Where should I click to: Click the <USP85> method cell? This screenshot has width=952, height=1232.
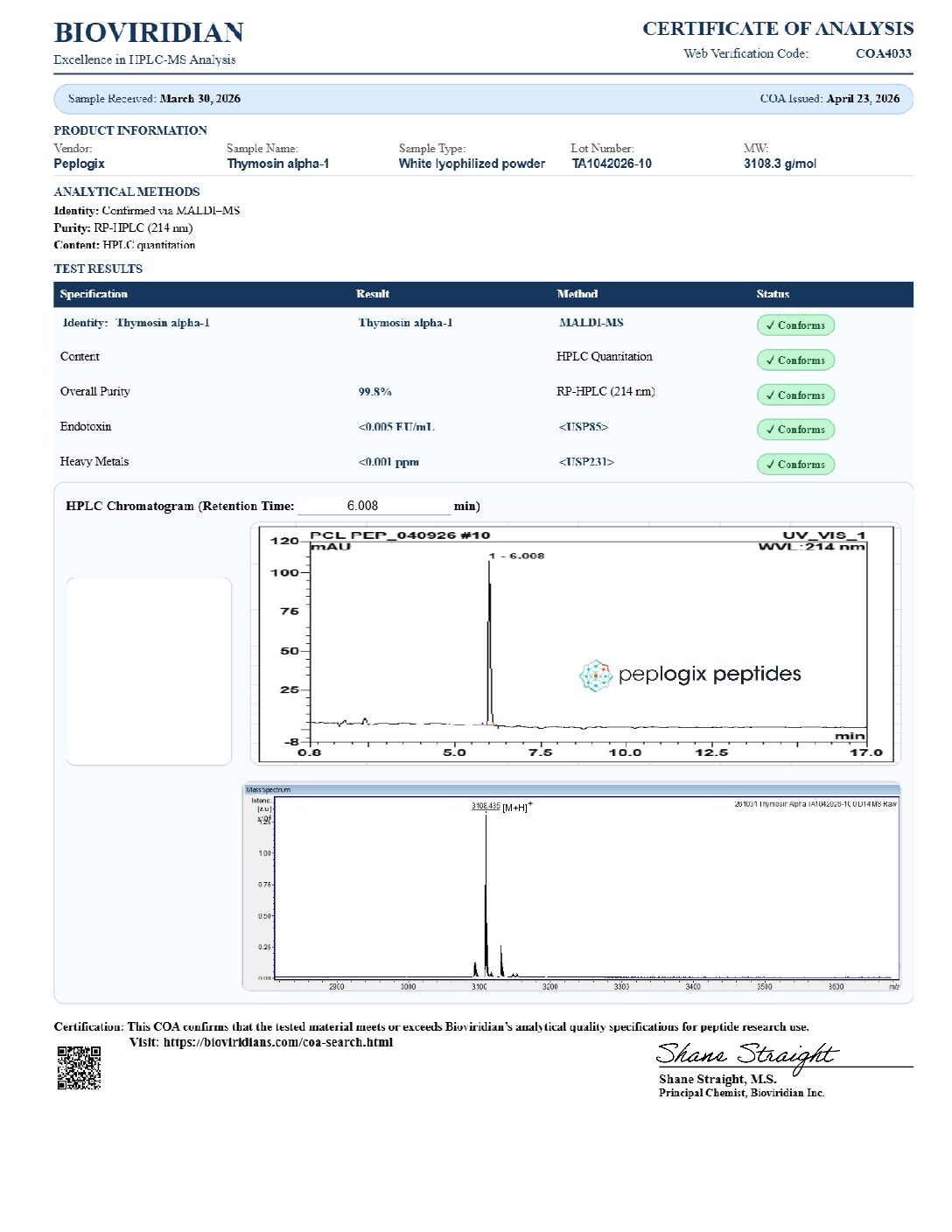click(x=584, y=427)
